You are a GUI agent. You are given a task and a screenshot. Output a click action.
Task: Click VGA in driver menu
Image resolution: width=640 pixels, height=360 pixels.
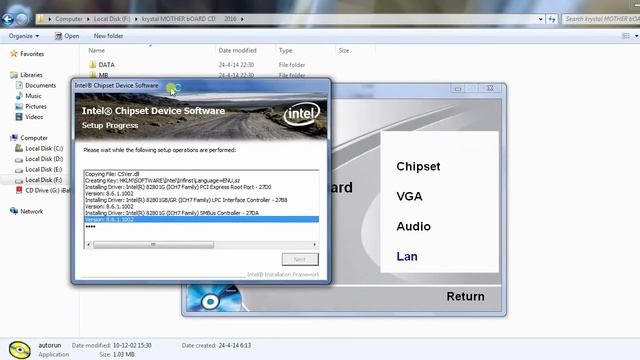[409, 196]
